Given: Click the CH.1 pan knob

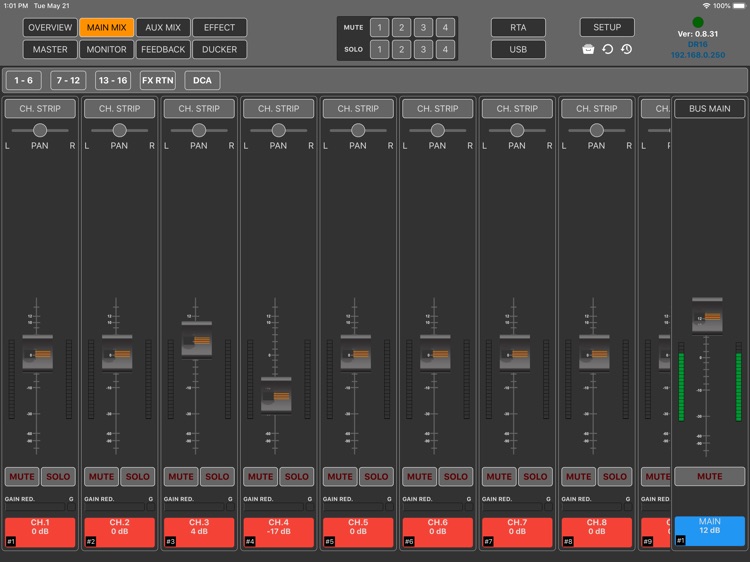Looking at the screenshot, I should point(40,130).
